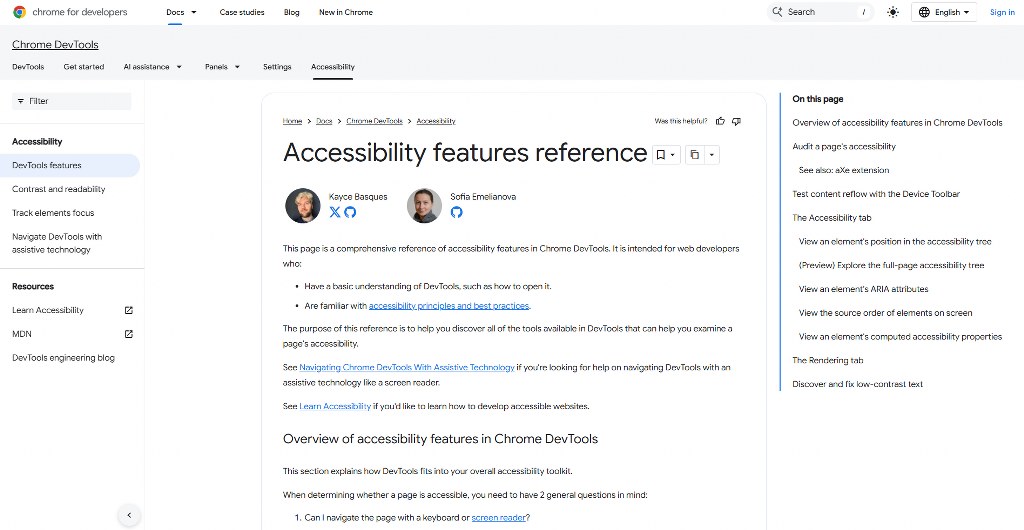Image resolution: width=1024 pixels, height=530 pixels.
Task: Open Navigating Chrome DevTools With Assistive Technology link
Action: pos(406,367)
